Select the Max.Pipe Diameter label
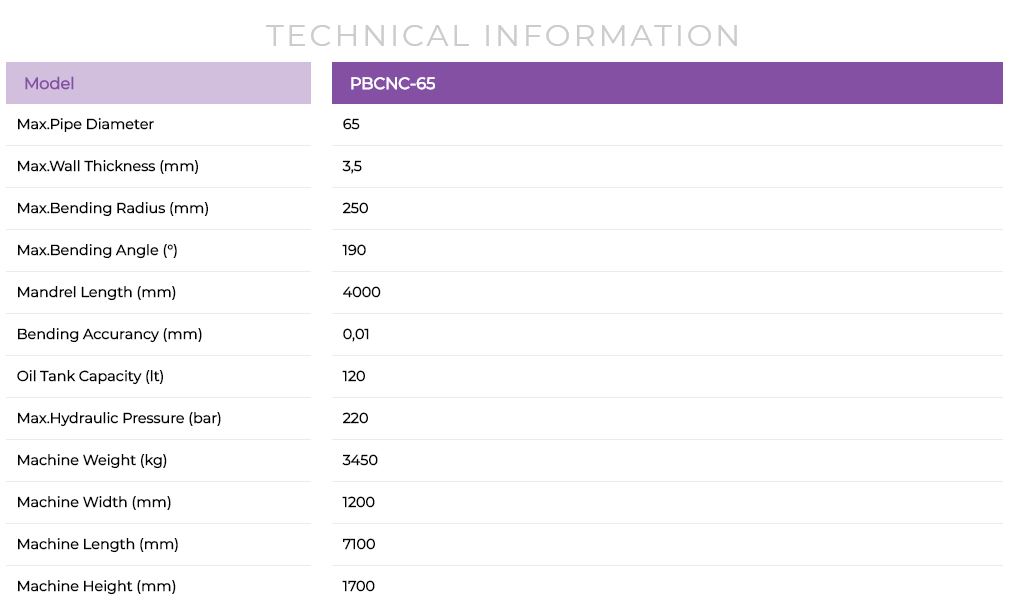Screen dimensions: 1014x606 [x=85, y=124]
